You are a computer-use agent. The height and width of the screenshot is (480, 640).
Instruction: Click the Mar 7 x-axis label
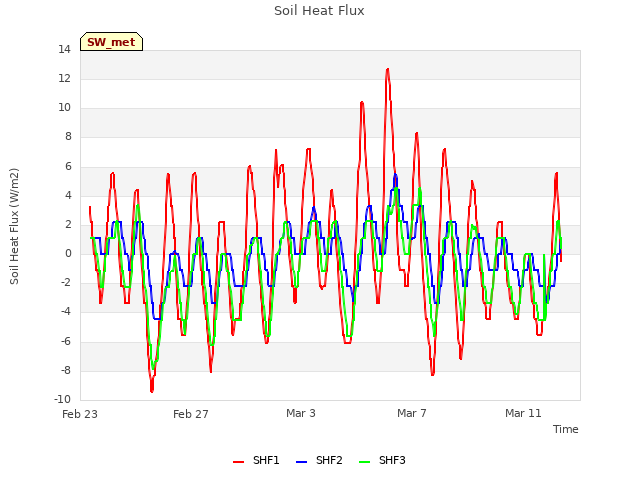tap(412, 413)
